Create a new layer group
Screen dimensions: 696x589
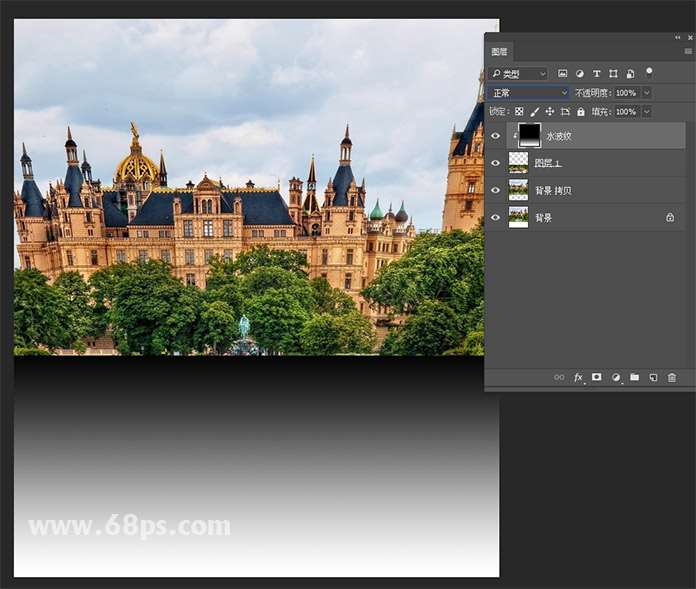click(634, 377)
